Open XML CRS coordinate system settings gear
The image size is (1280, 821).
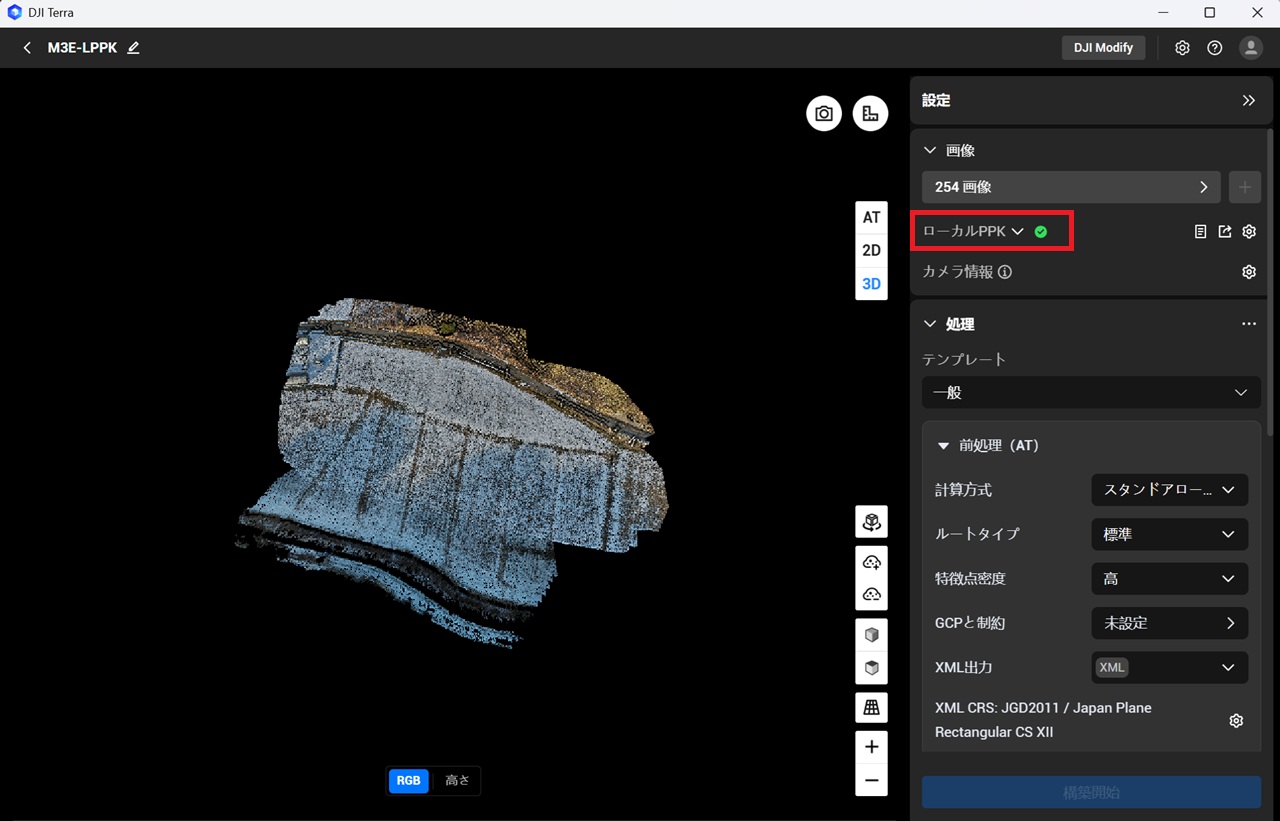(x=1236, y=720)
